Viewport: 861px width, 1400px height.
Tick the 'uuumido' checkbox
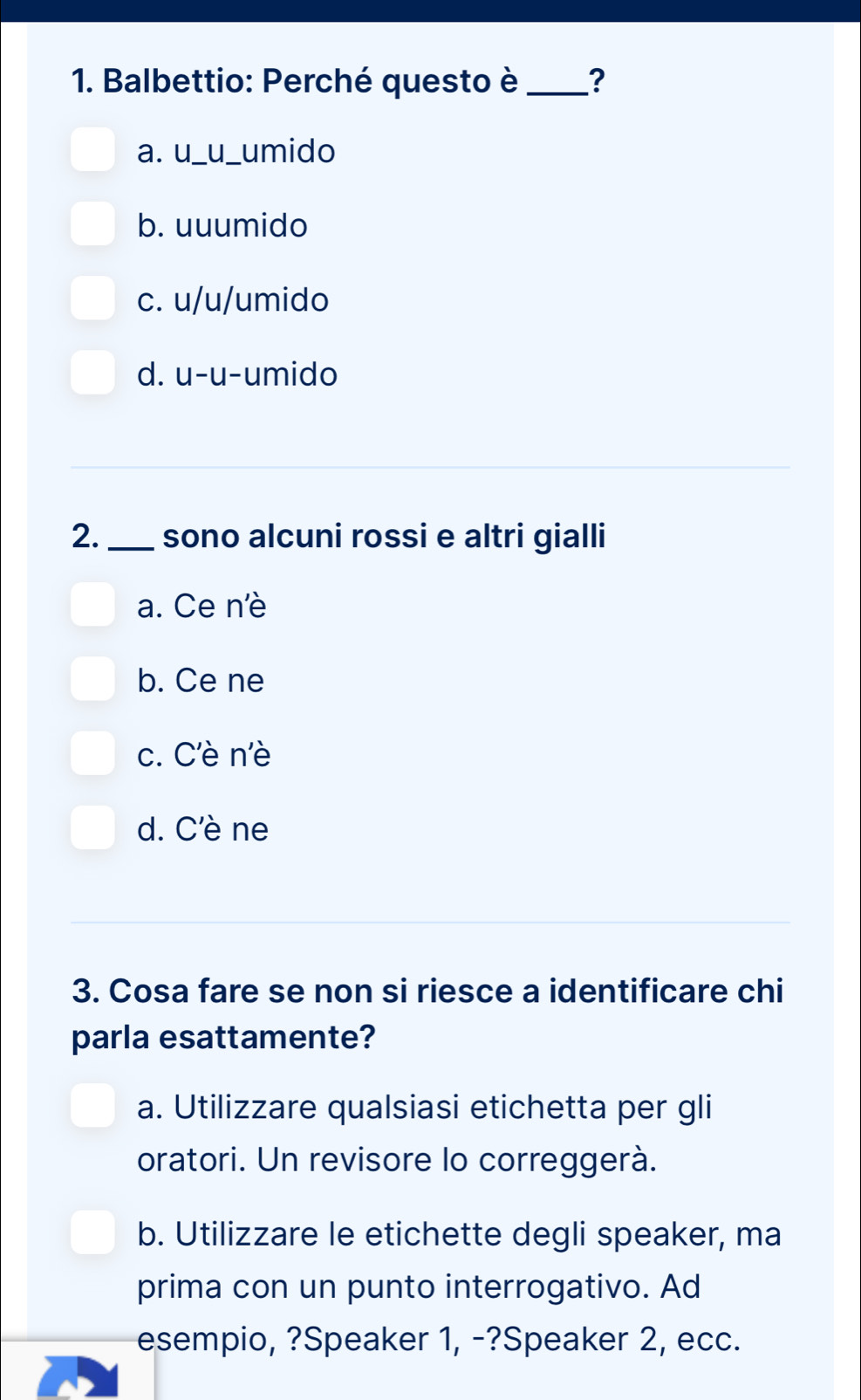click(x=93, y=224)
